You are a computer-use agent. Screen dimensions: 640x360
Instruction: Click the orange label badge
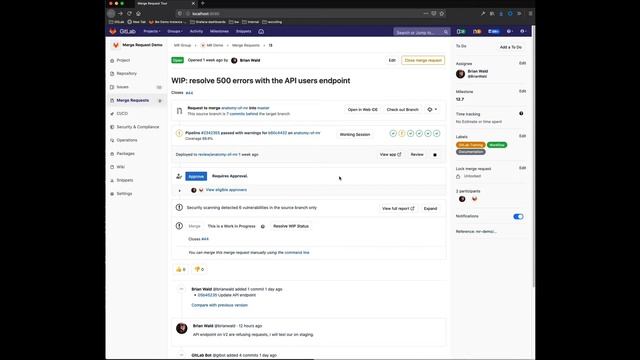coord(471,145)
